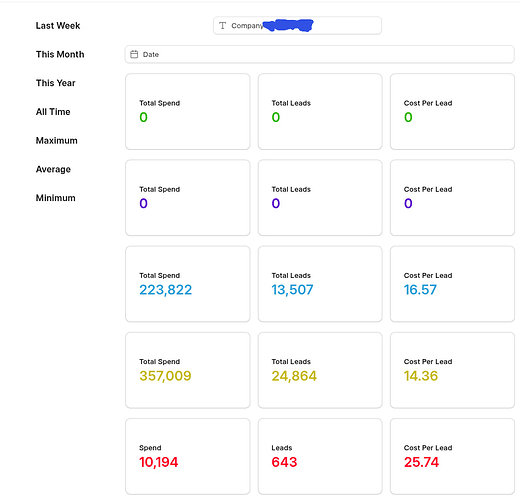Click the Cost Per Lead 14.36 value

pyautogui.click(x=421, y=376)
